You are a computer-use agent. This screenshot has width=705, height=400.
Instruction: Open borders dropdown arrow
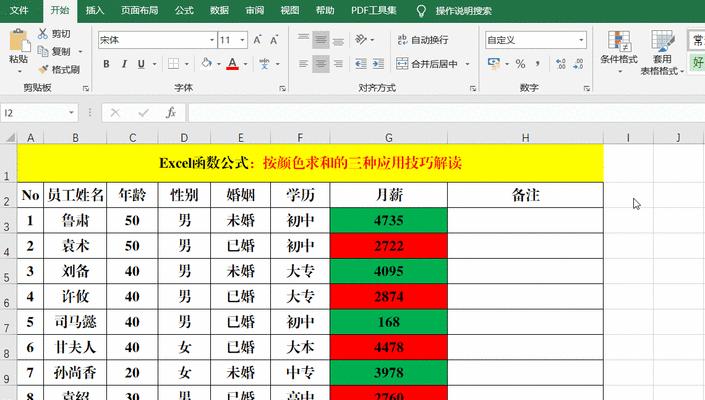click(186, 64)
